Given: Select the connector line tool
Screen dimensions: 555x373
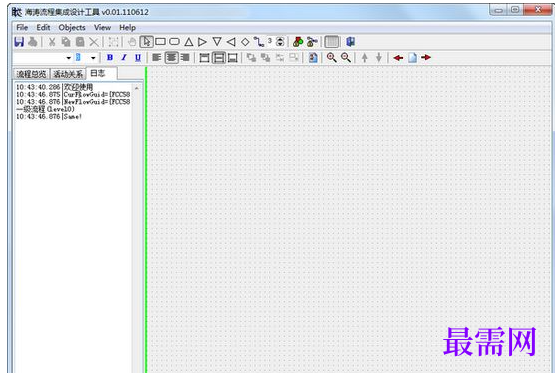Looking at the screenshot, I should pos(259,42).
